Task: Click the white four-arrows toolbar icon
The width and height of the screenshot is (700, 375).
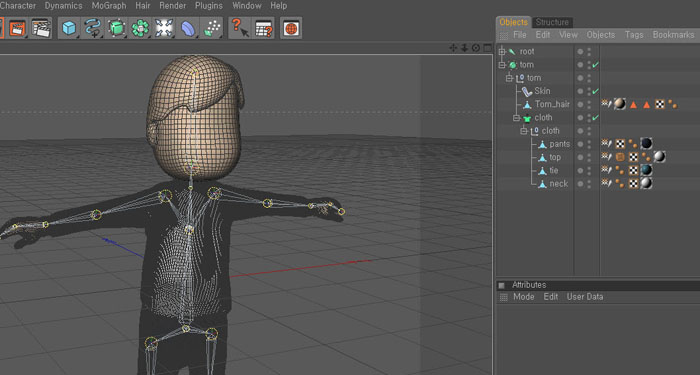Action: point(164,28)
